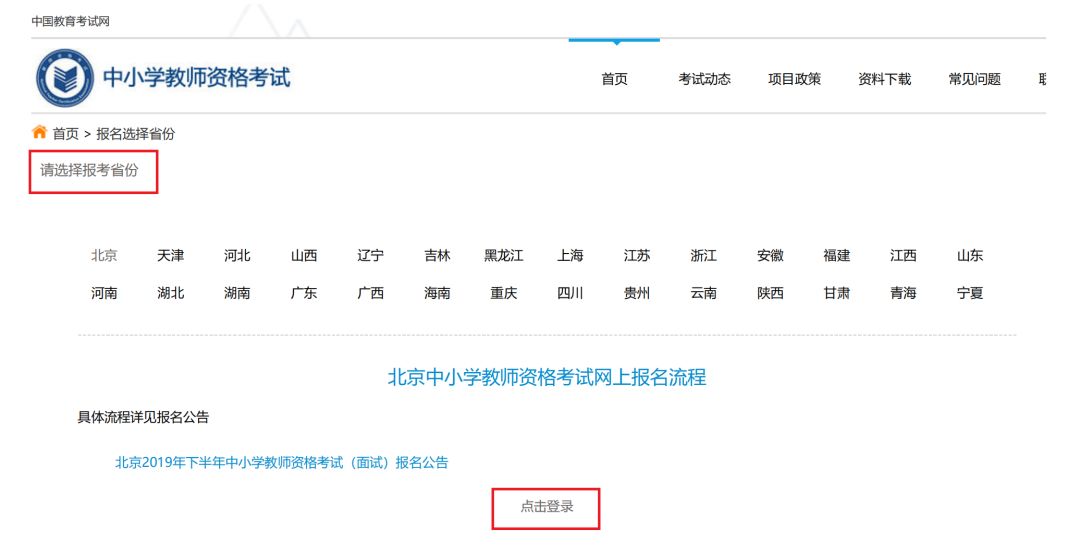Select province 上海
The height and width of the screenshot is (553, 1080).
(570, 255)
